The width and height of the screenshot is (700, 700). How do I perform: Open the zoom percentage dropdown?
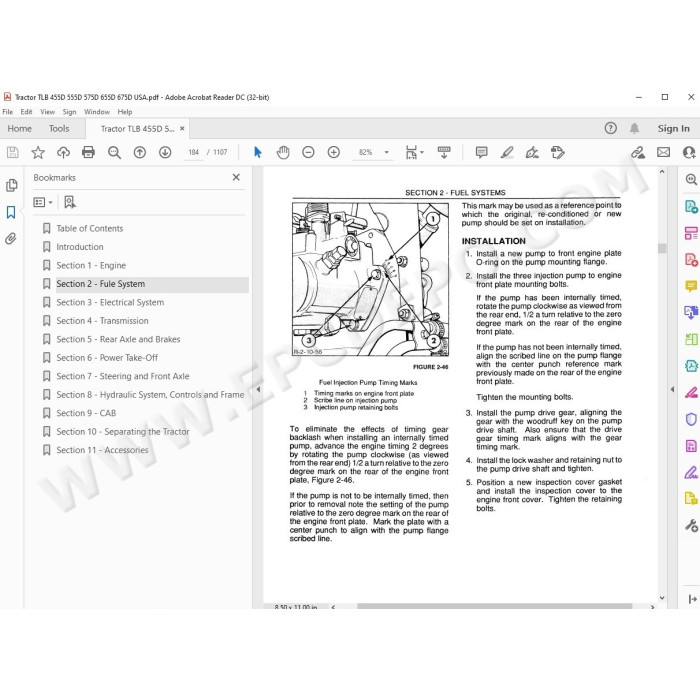pos(387,152)
